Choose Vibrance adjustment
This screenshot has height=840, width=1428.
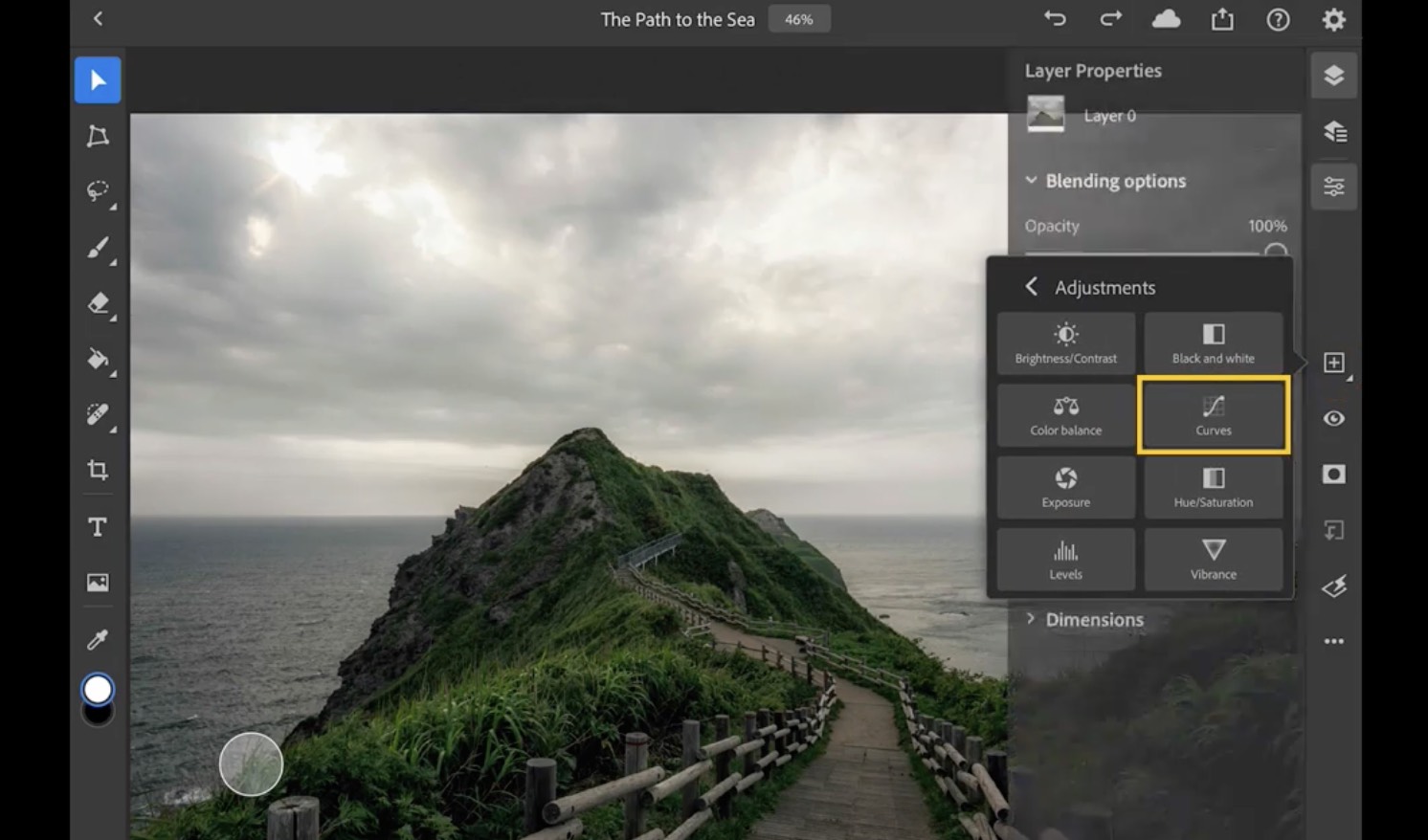[1214, 560]
